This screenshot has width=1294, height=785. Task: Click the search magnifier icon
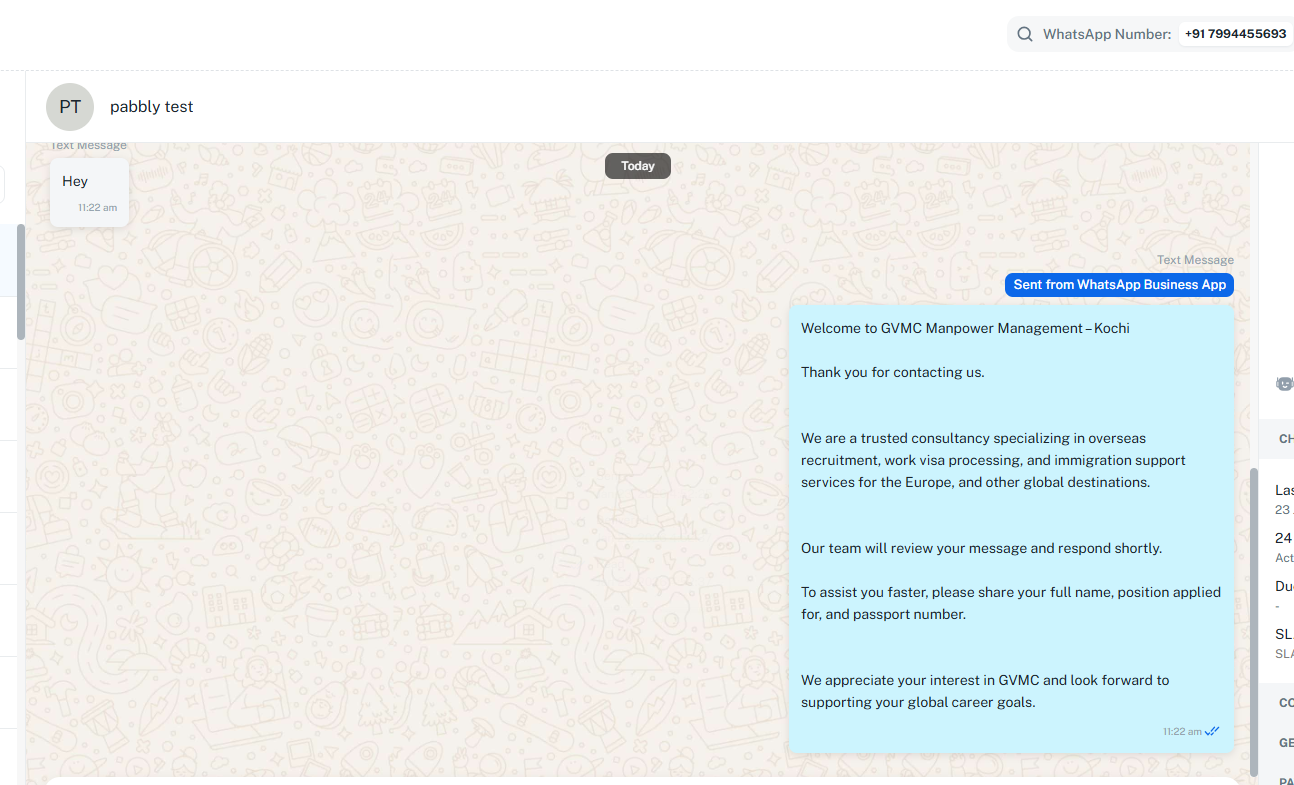(1025, 34)
